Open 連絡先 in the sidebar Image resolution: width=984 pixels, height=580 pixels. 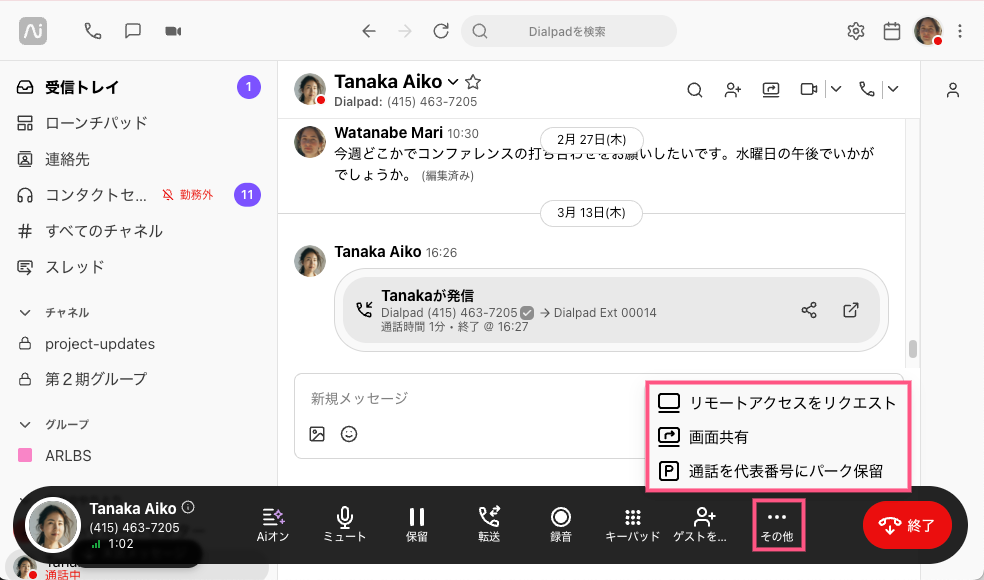[x=138, y=159]
